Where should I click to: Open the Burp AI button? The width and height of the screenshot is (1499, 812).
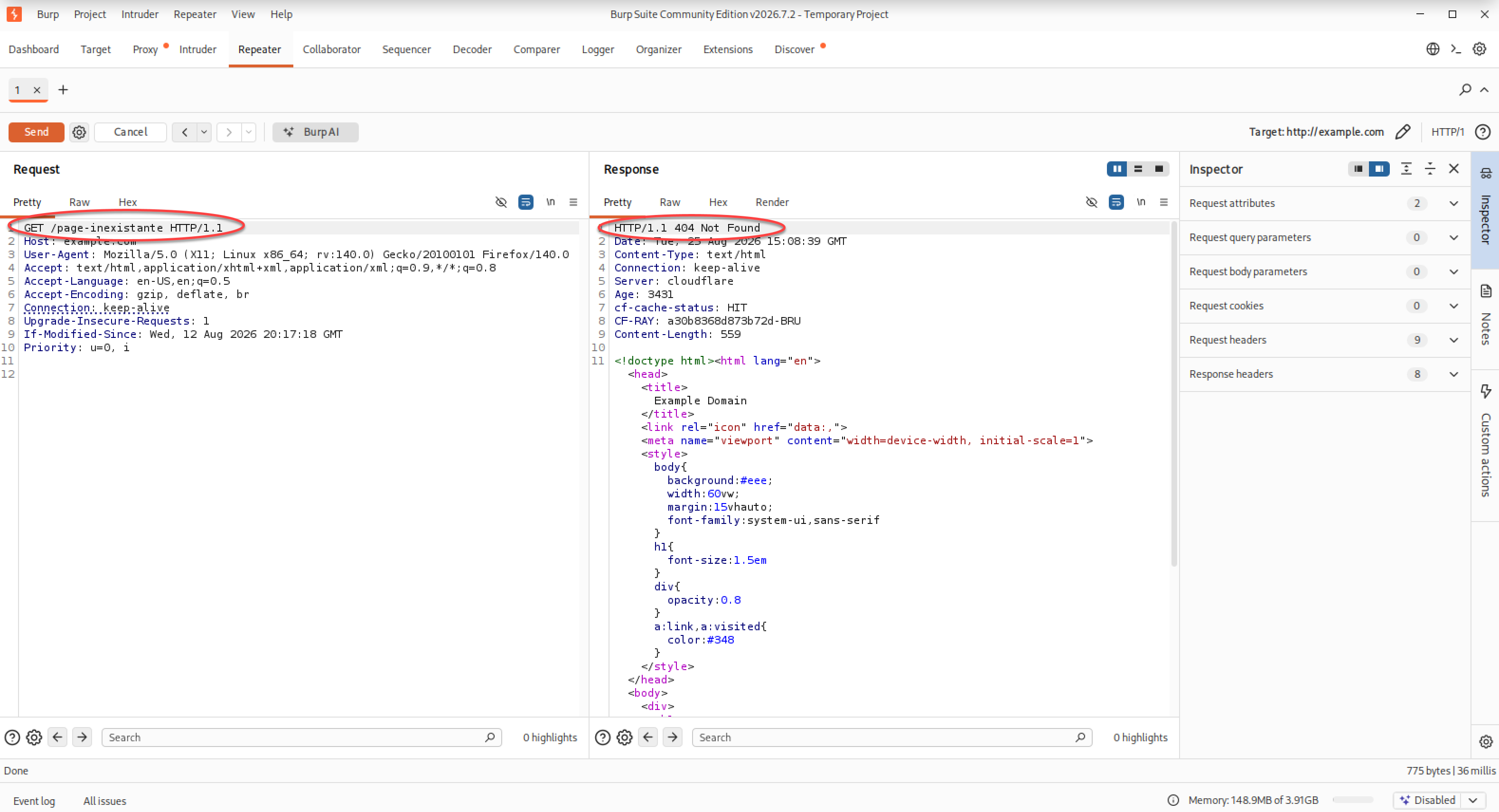pyautogui.click(x=315, y=132)
